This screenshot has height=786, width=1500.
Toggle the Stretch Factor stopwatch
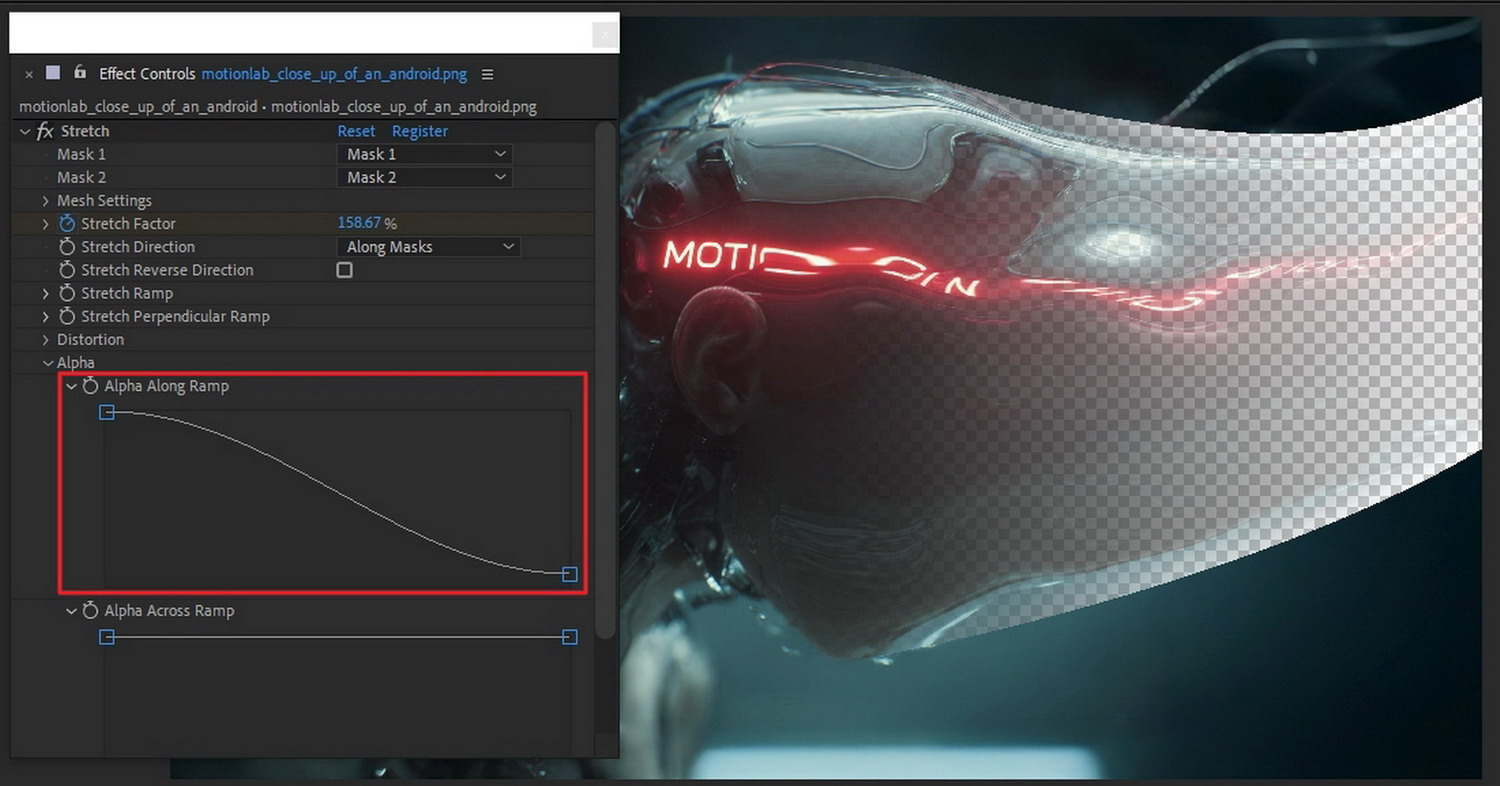click(x=67, y=223)
